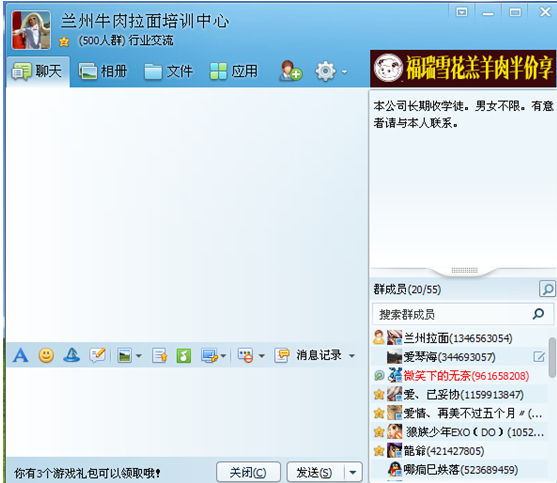Expand the screen capture options arrow
The width and height of the screenshot is (557, 483).
pyautogui.click(x=223, y=356)
